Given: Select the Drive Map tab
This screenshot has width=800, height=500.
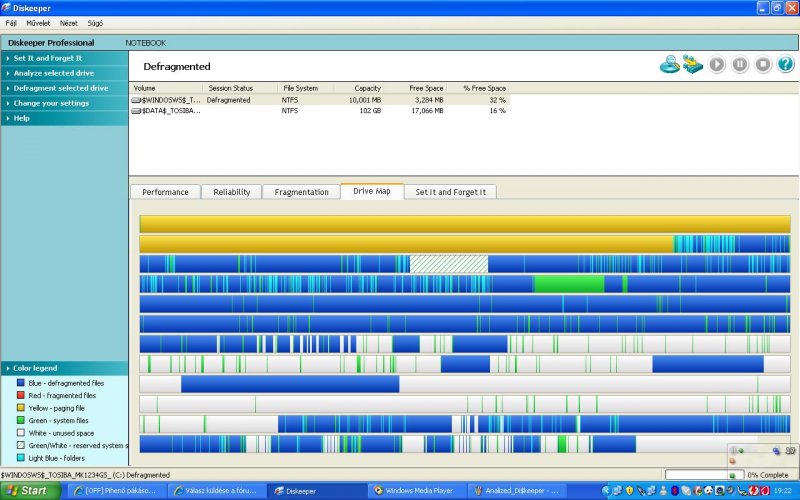Looking at the screenshot, I should coord(372,191).
